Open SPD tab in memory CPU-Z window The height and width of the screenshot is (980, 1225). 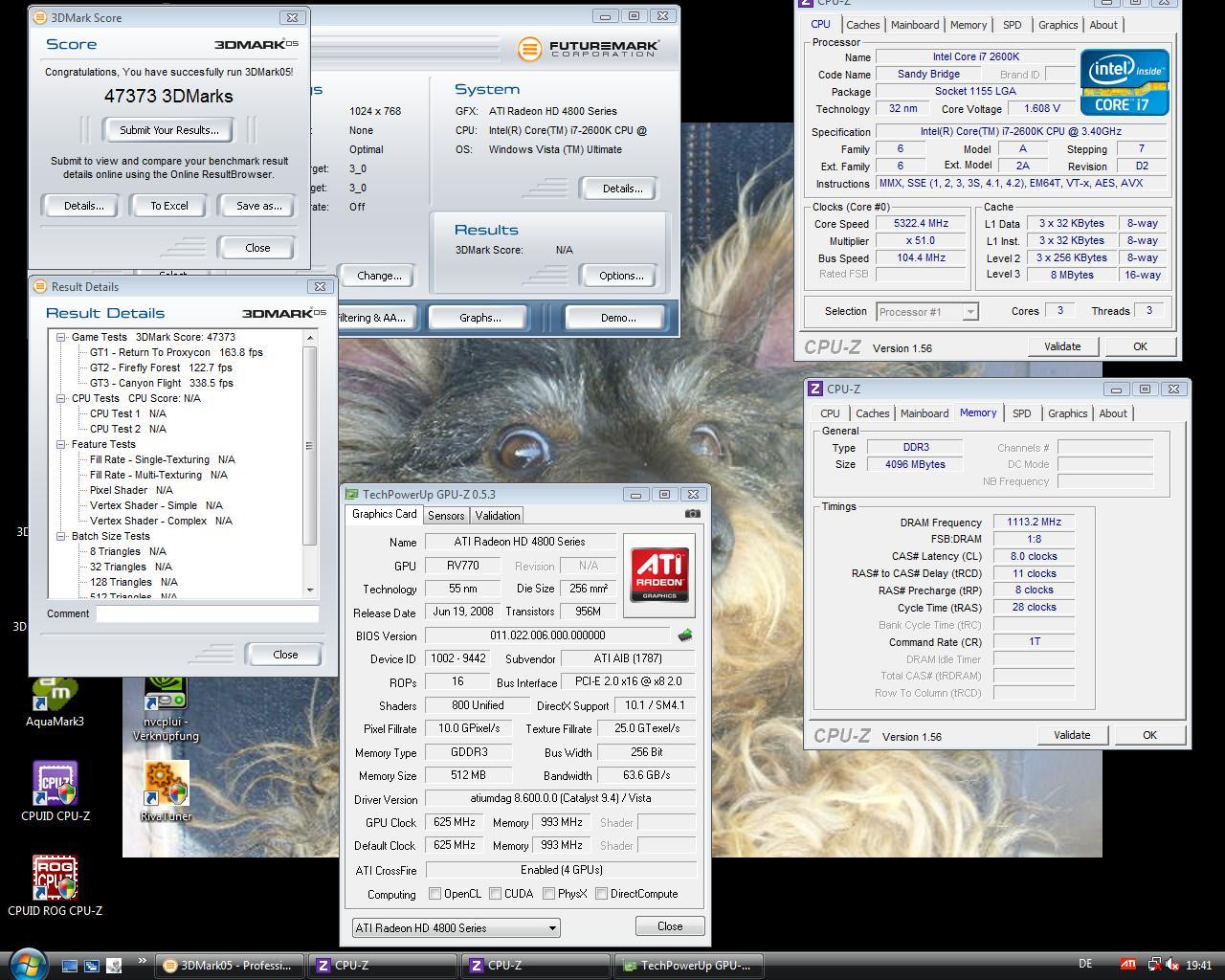tap(1022, 413)
